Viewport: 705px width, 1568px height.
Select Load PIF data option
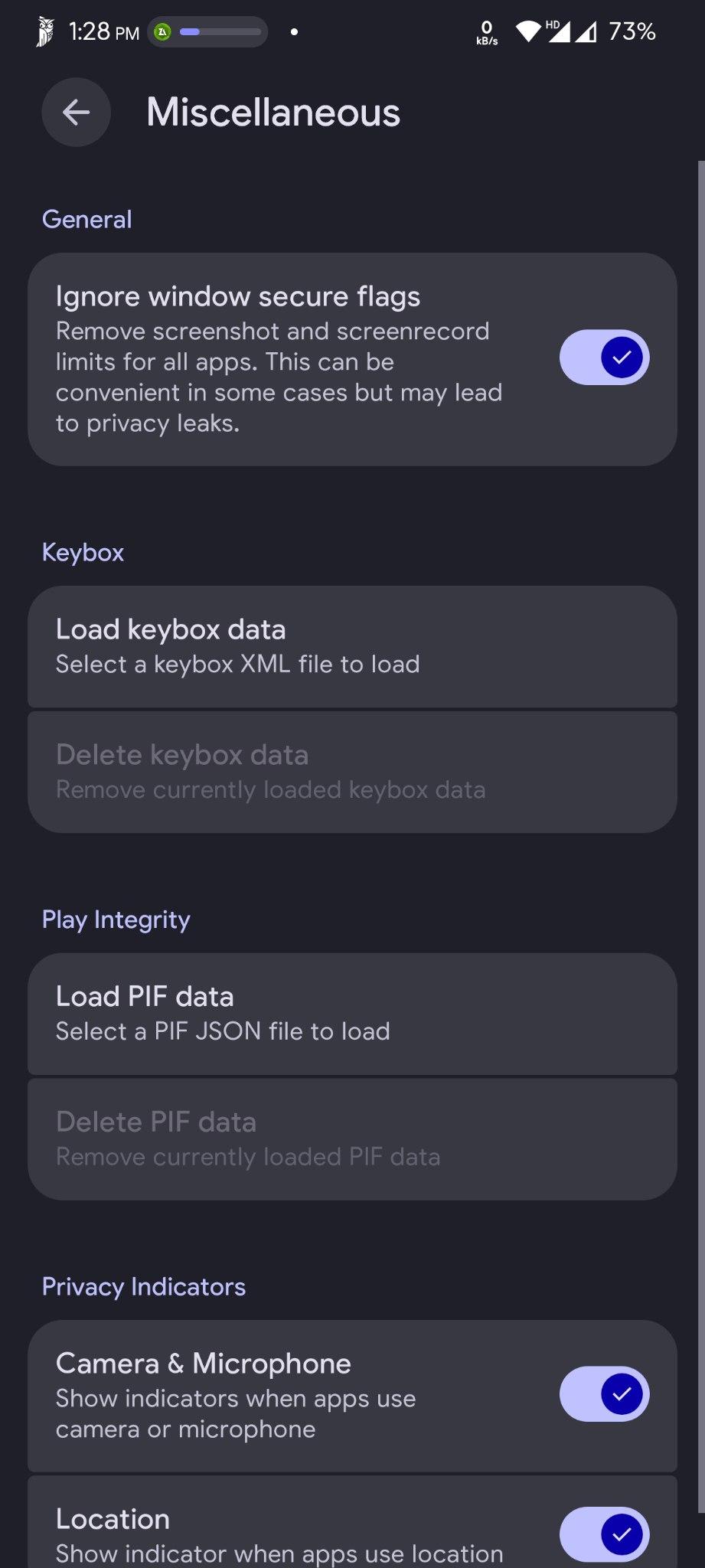click(352, 1014)
